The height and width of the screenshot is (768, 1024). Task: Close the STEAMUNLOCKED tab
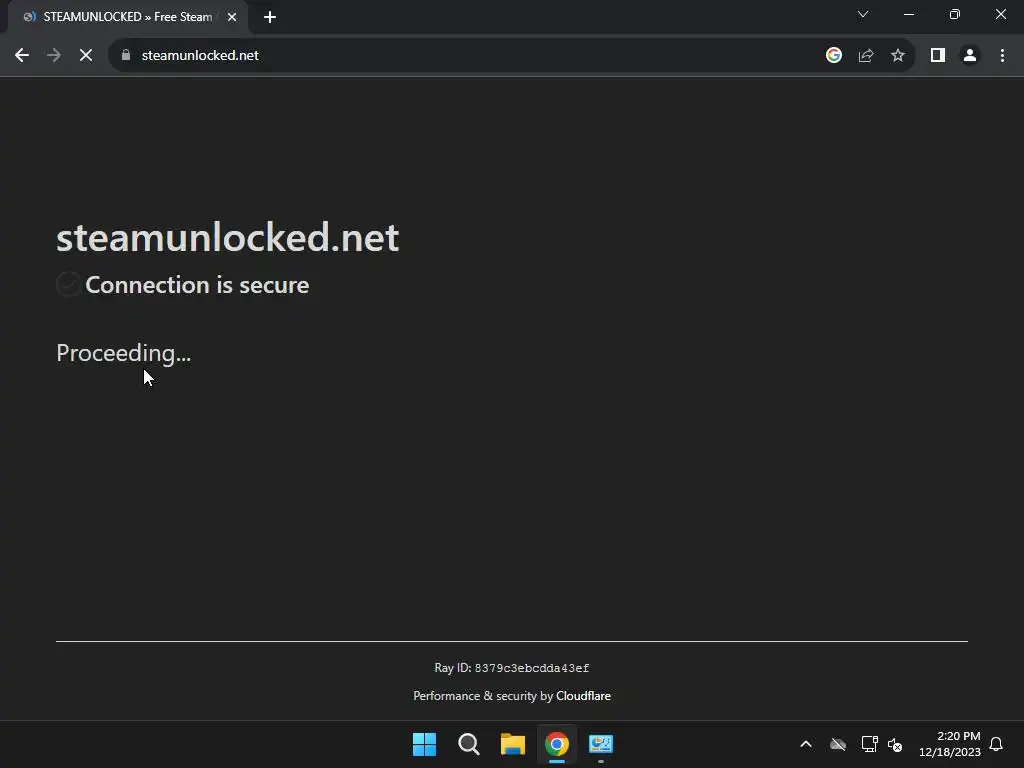(232, 17)
